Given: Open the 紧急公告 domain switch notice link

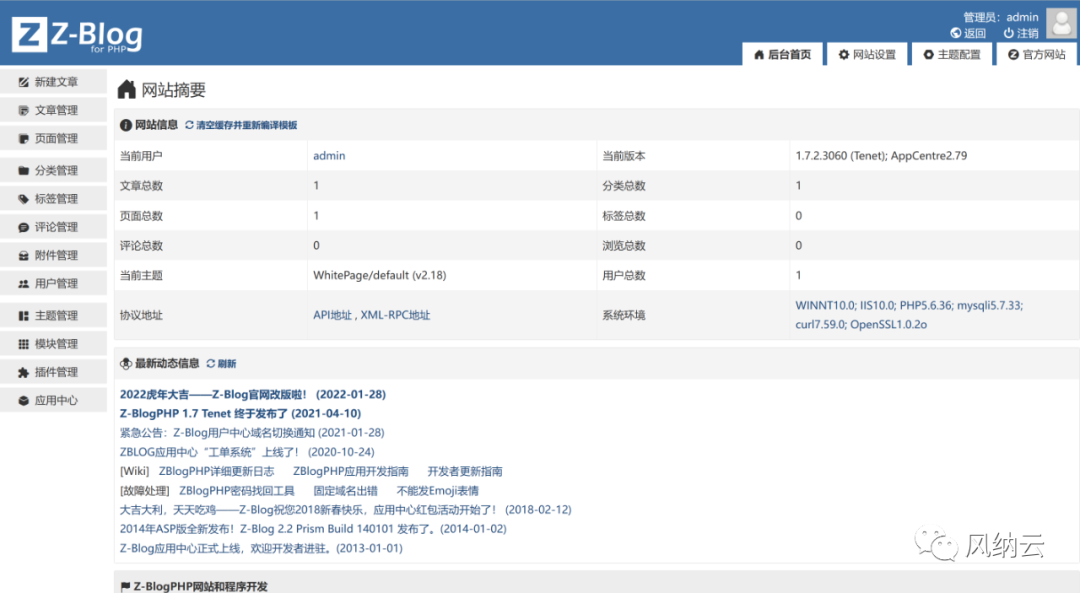Looking at the screenshot, I should [252, 433].
